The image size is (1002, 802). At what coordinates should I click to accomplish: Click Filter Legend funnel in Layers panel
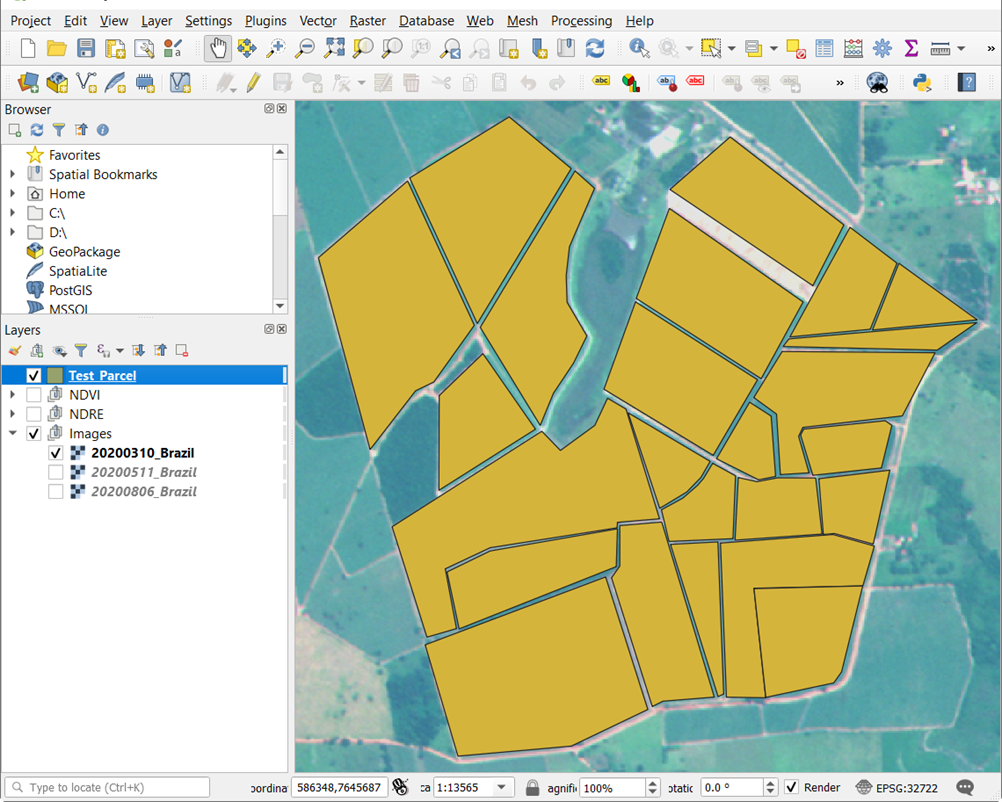coord(81,351)
